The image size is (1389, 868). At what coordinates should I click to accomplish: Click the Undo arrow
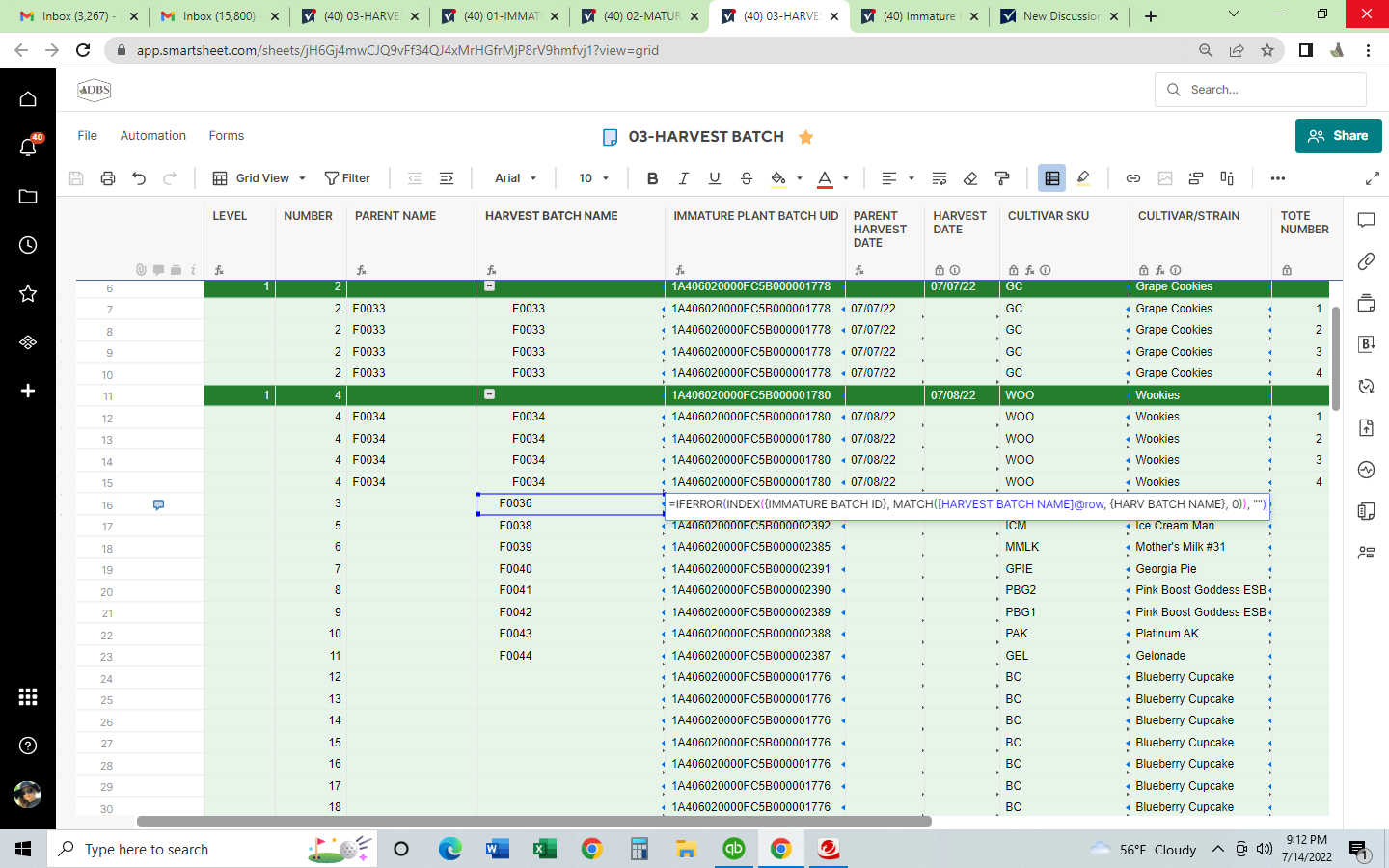pos(139,178)
